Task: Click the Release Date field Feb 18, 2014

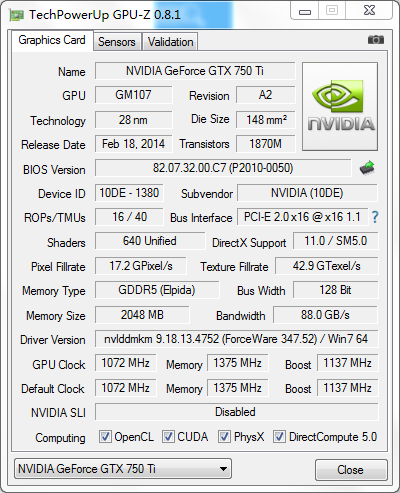Action: (x=134, y=144)
